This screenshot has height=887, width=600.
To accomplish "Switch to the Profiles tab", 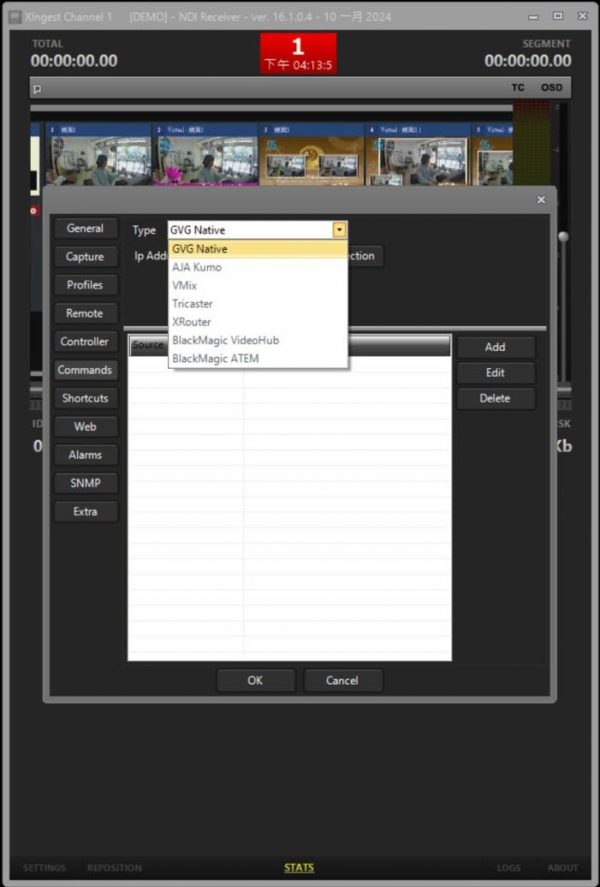I will [86, 285].
